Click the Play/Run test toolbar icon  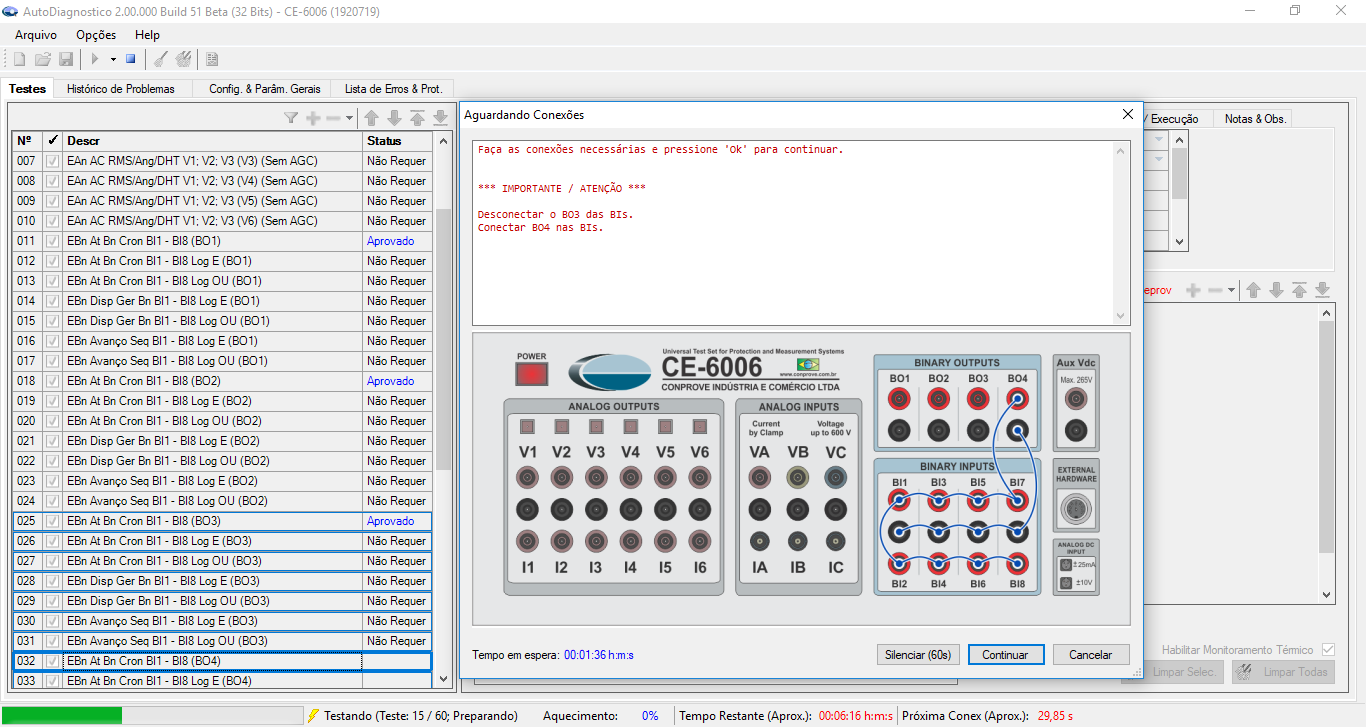96,59
